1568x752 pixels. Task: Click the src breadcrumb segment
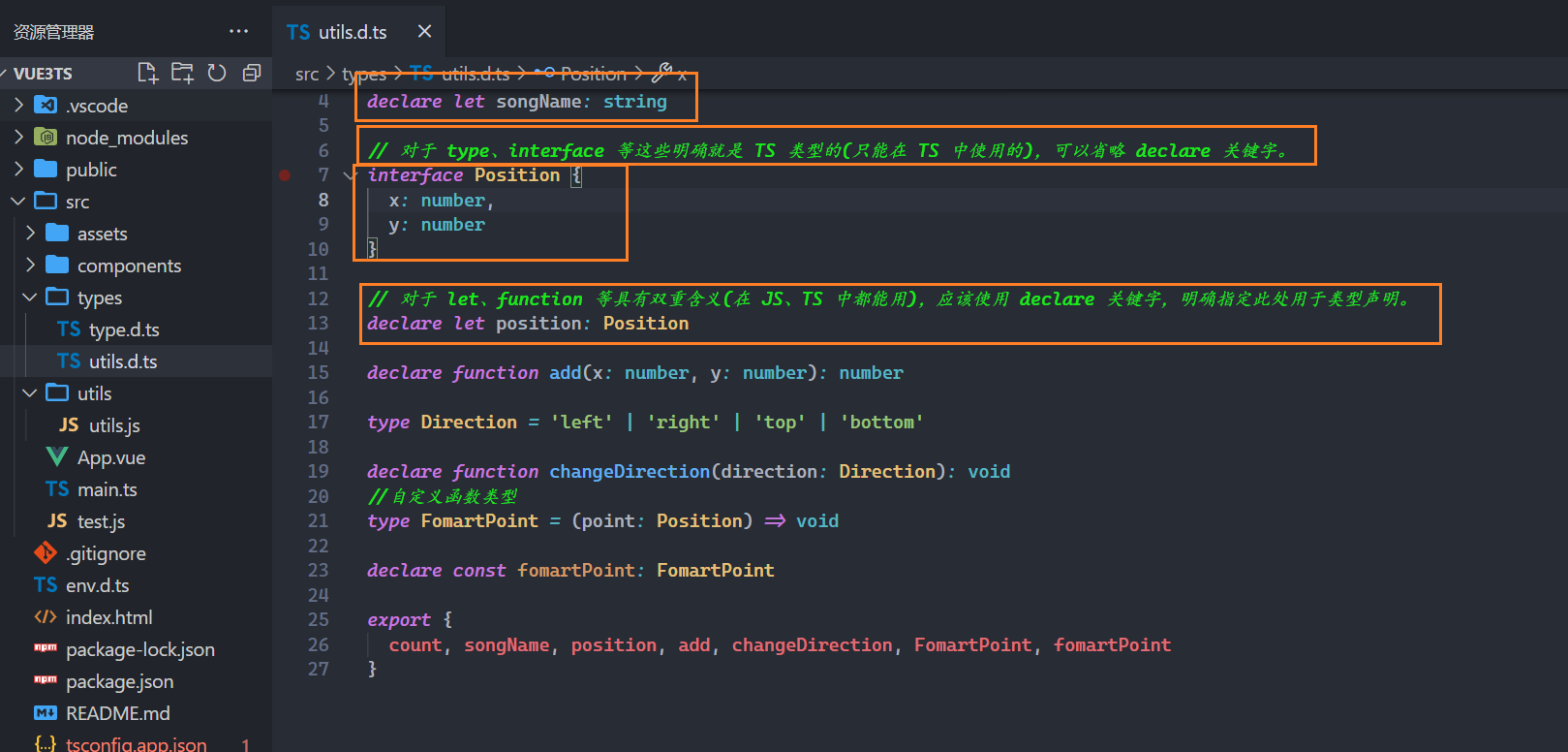(306, 75)
